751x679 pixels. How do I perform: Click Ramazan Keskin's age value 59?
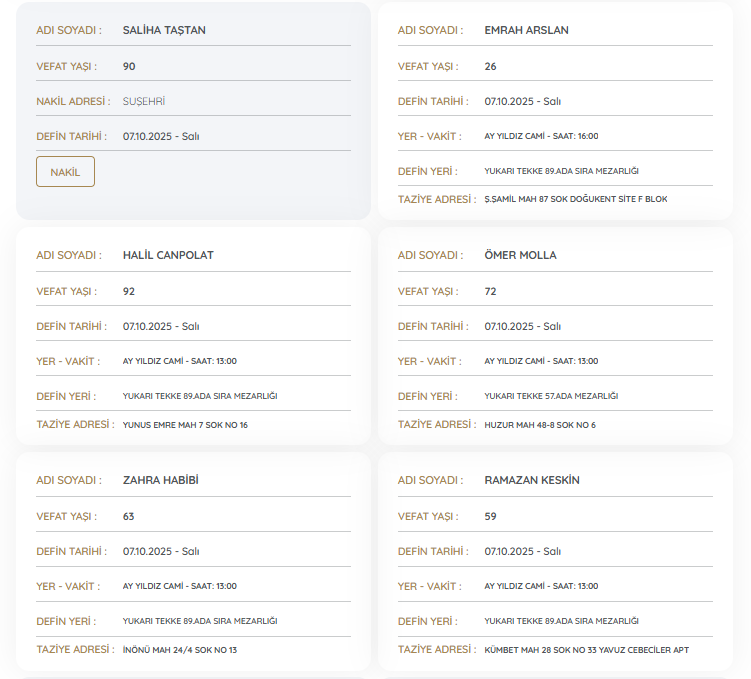point(490,516)
